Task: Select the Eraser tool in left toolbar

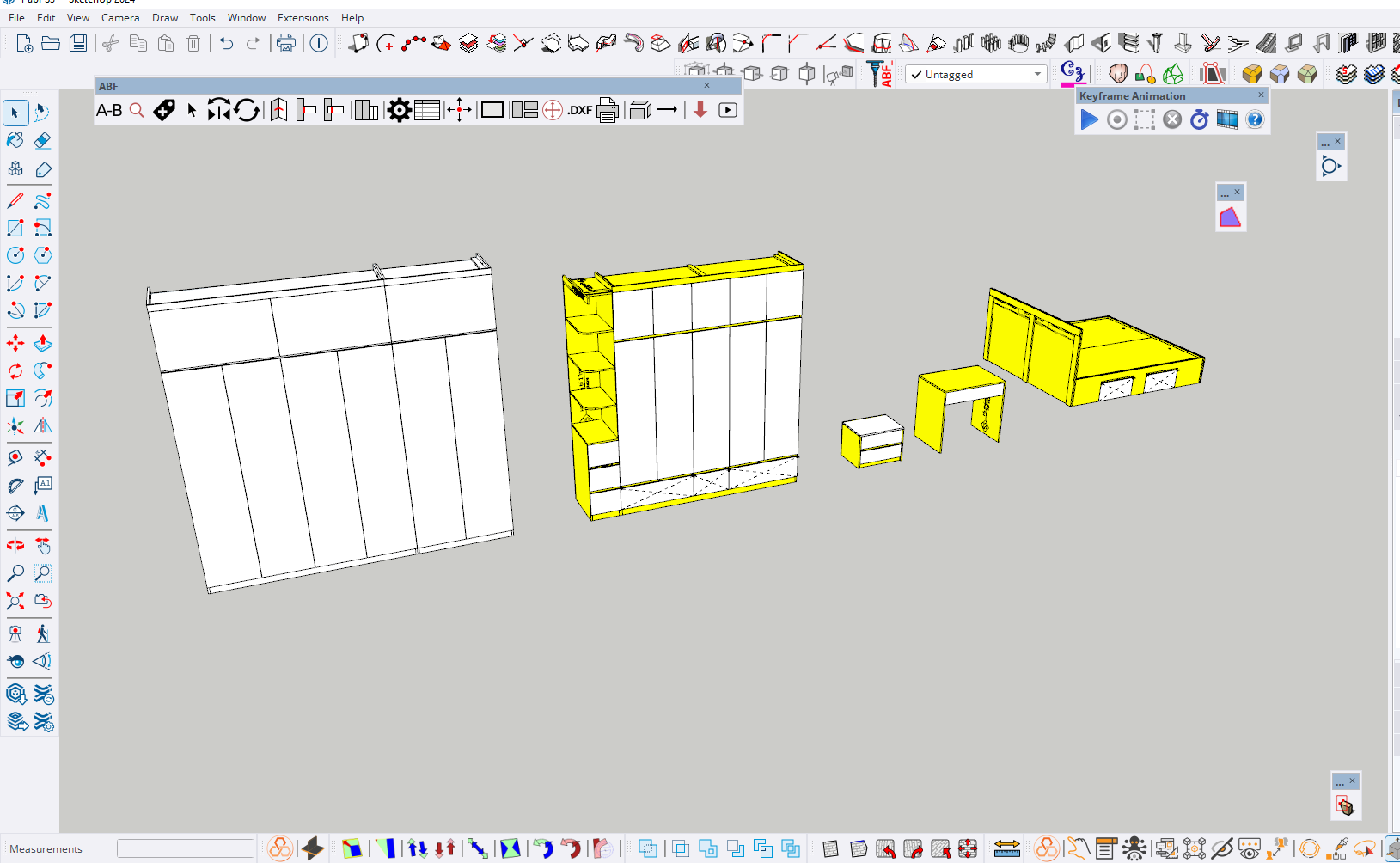Action: pyautogui.click(x=42, y=140)
